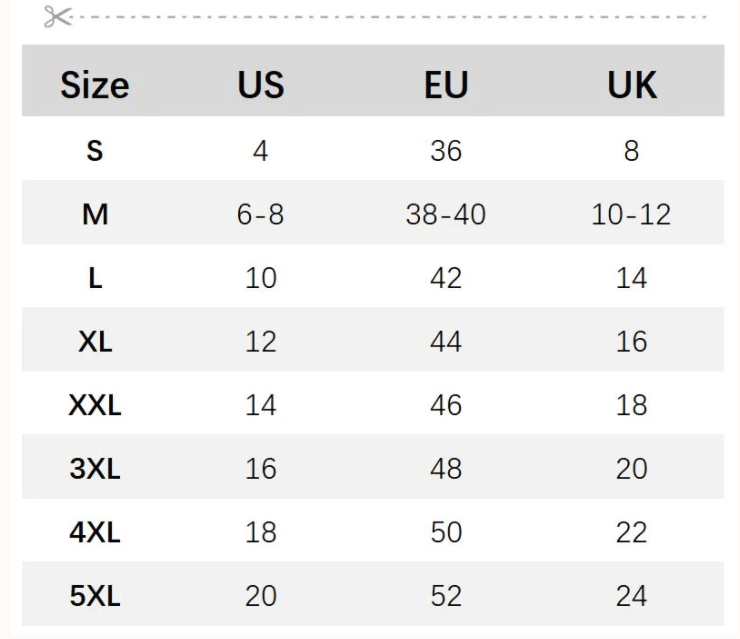740x639 pixels.
Task: Click the US column header
Action: click(260, 85)
